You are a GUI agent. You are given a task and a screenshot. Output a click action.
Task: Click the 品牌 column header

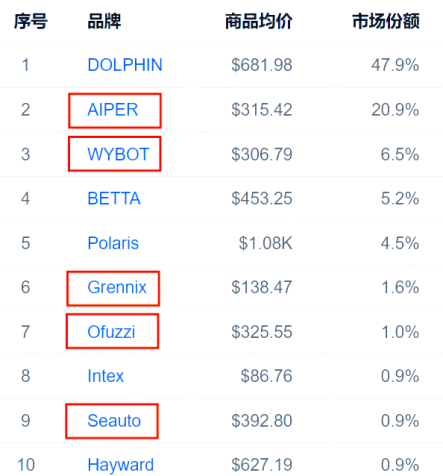pos(104,21)
